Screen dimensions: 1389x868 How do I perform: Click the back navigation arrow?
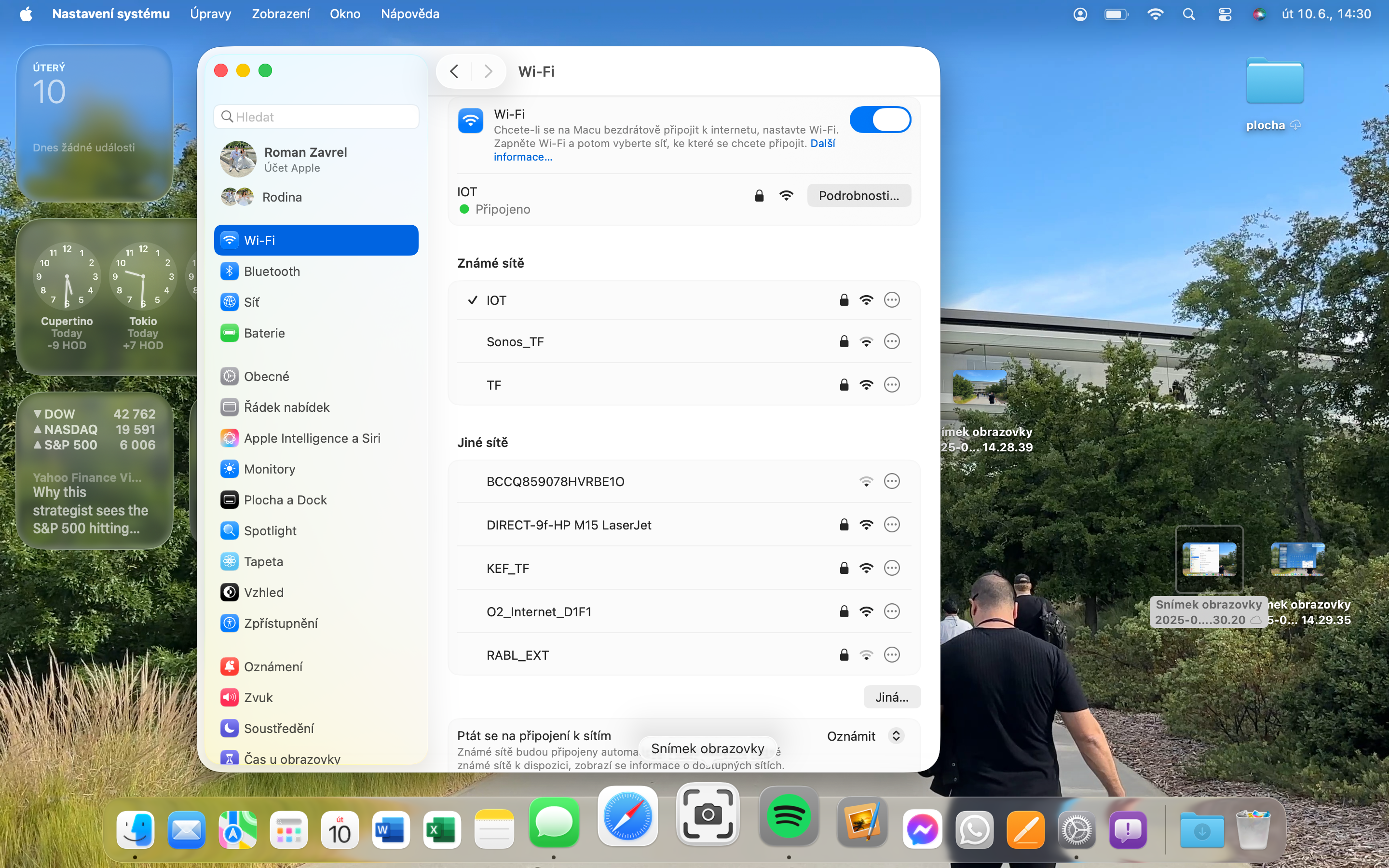[455, 71]
